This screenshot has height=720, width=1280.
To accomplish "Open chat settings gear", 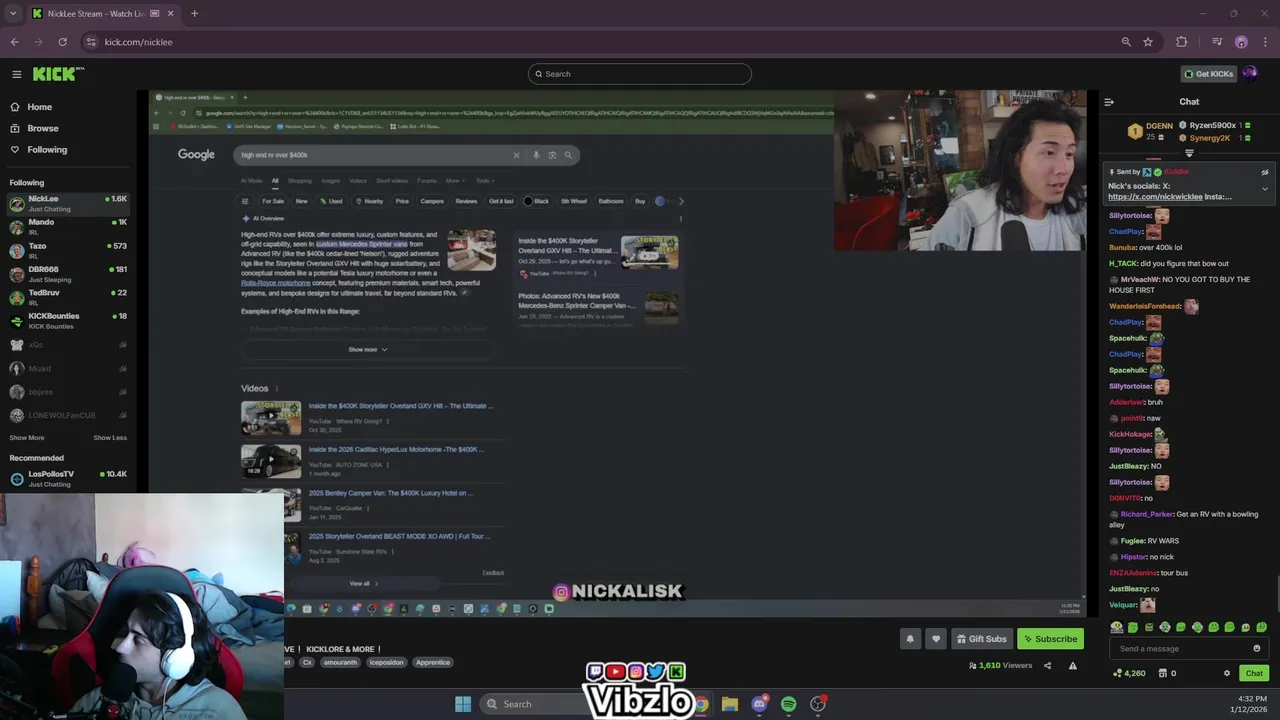I will tap(1227, 674).
